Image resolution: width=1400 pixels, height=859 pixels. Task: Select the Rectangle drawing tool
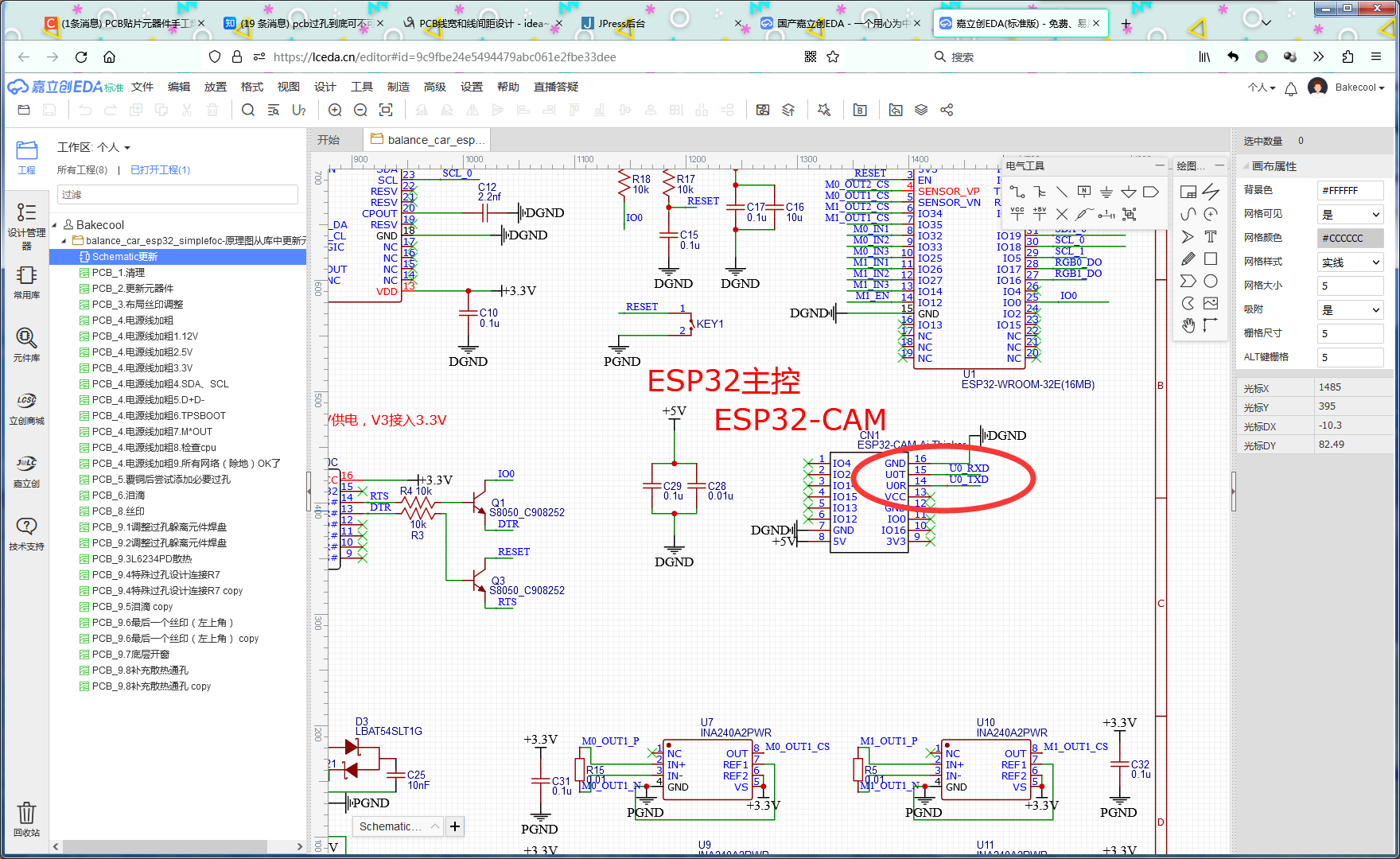1211,258
